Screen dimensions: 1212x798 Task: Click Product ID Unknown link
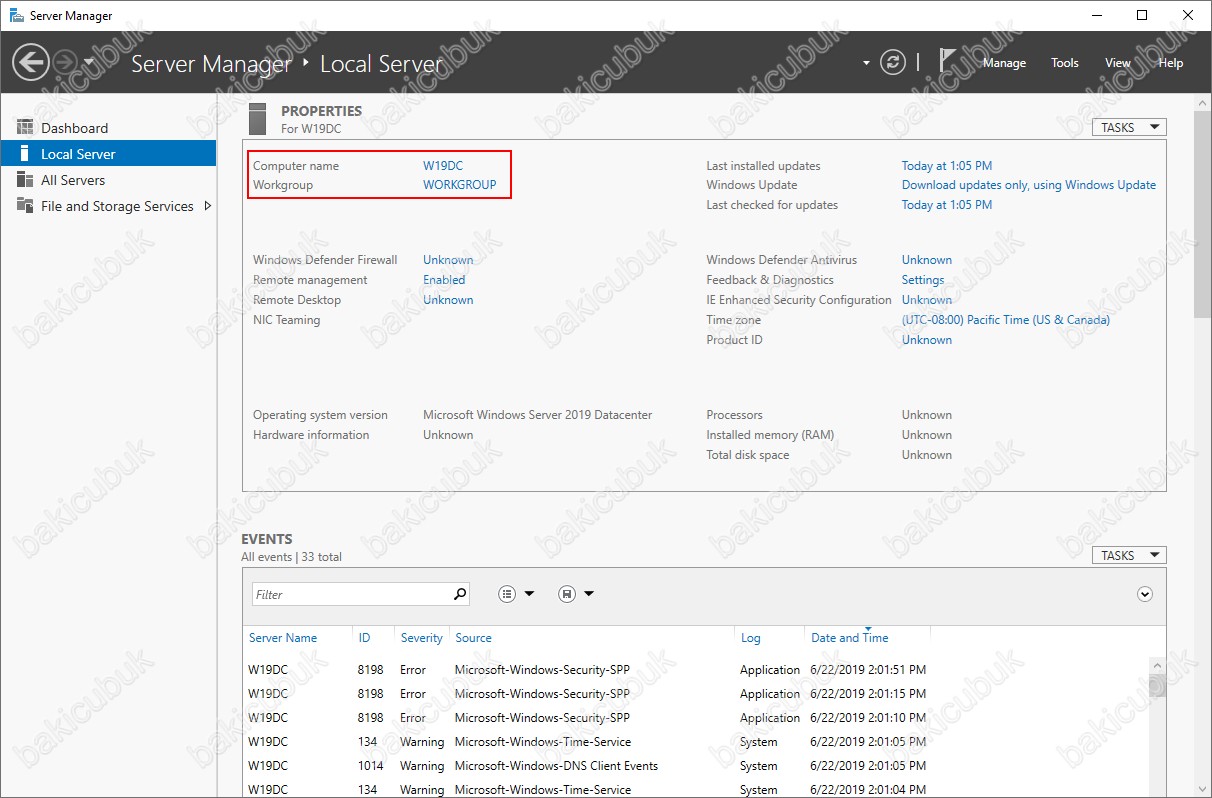click(x=927, y=340)
